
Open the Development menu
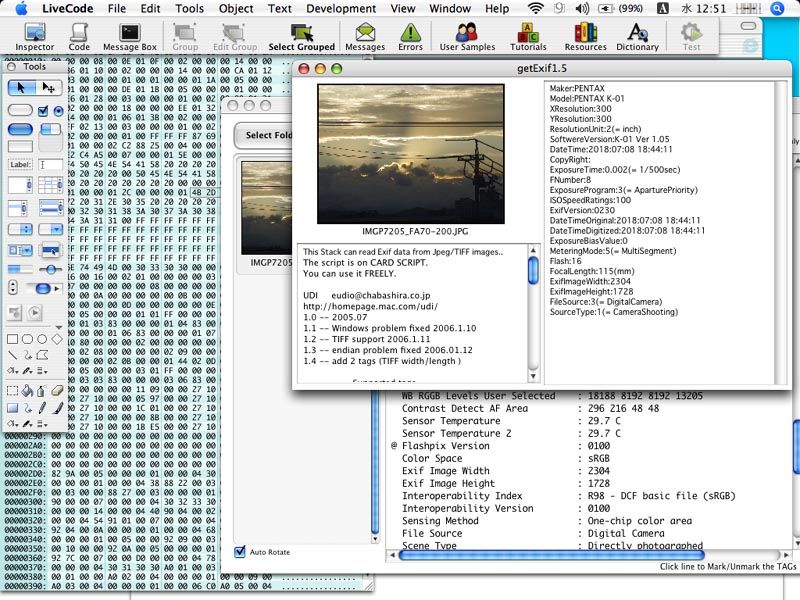[x=342, y=8]
